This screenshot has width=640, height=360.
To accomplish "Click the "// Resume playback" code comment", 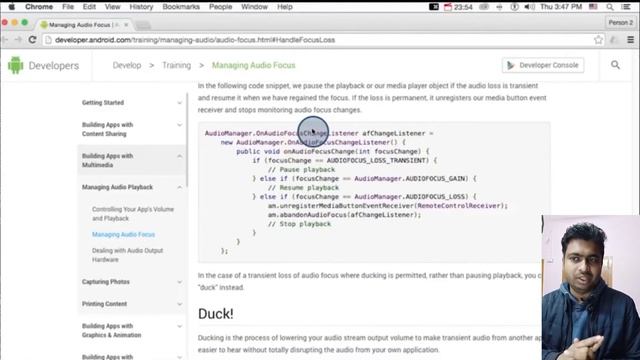I will [303, 188].
